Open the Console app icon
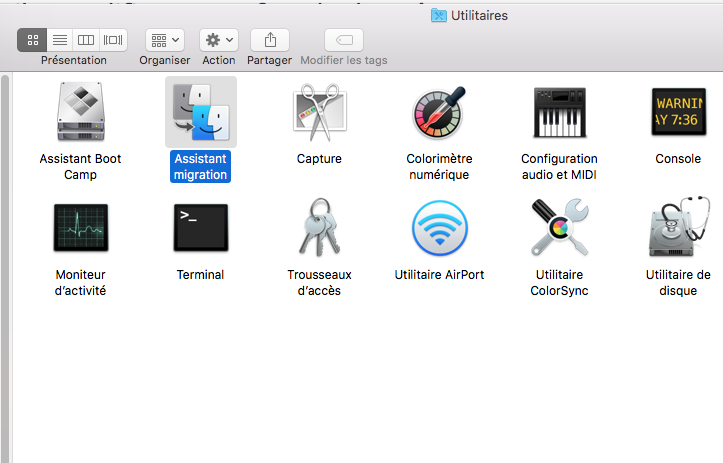Viewport: 723px width, 463px height. 678,112
